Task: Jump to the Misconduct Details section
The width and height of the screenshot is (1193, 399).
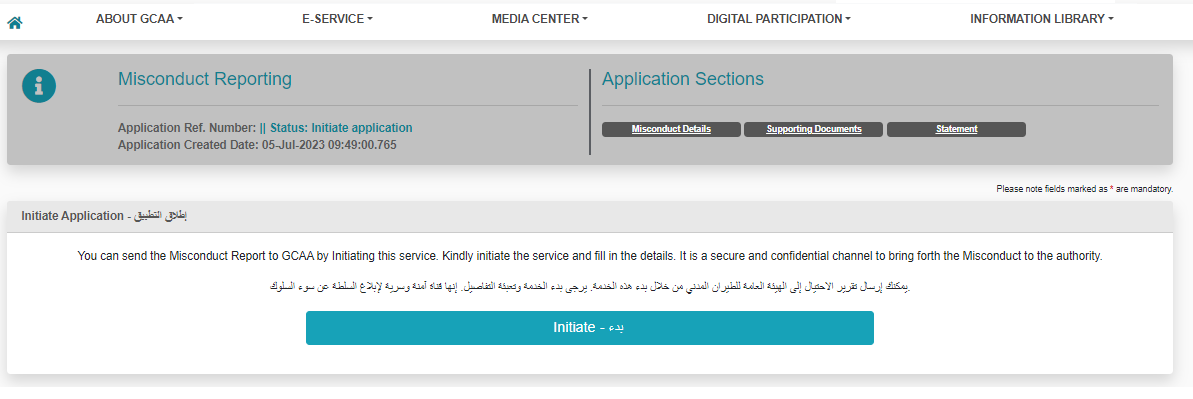Action: (671, 129)
